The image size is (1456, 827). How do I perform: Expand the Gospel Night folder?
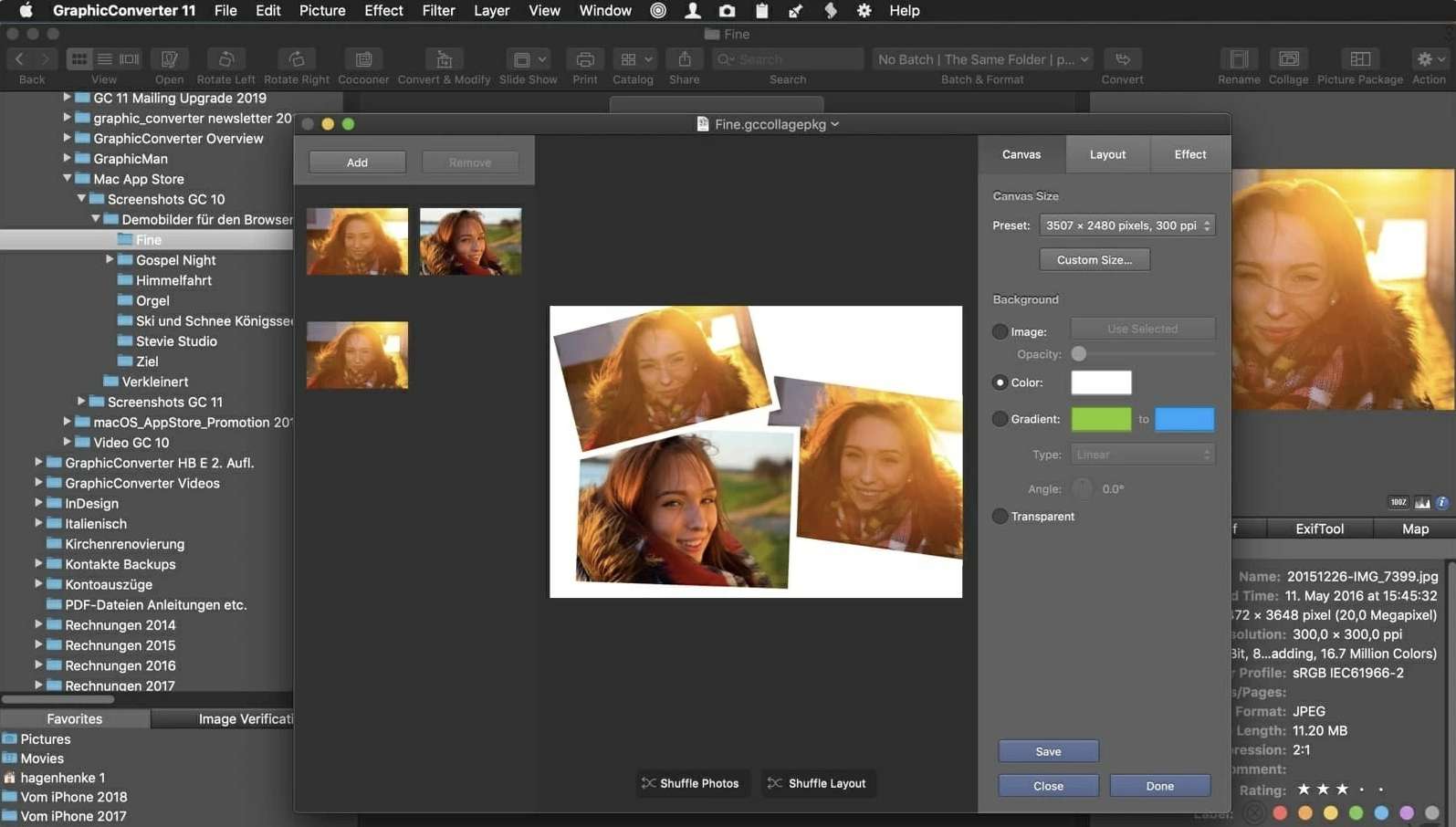coord(110,259)
